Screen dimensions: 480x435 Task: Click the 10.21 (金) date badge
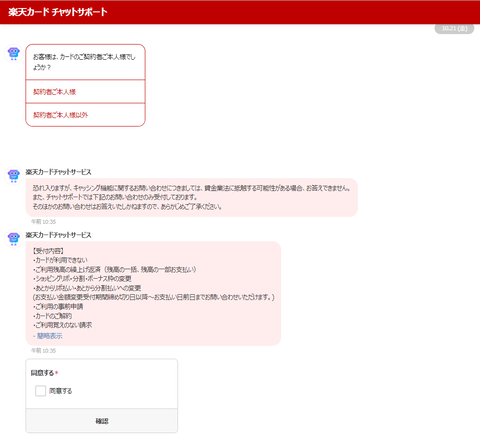point(454,29)
